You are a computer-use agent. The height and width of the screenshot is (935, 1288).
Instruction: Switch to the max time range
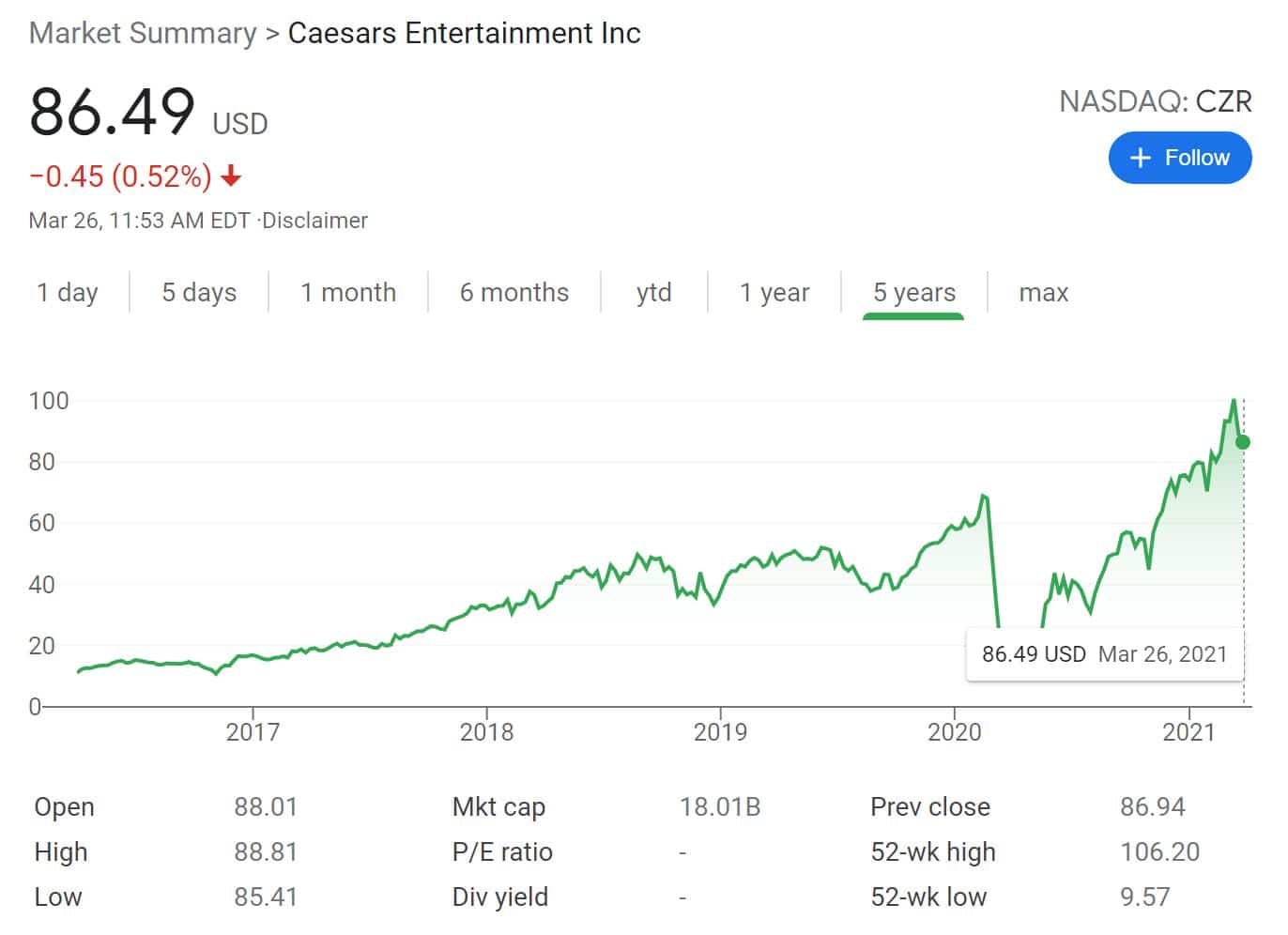1043,292
